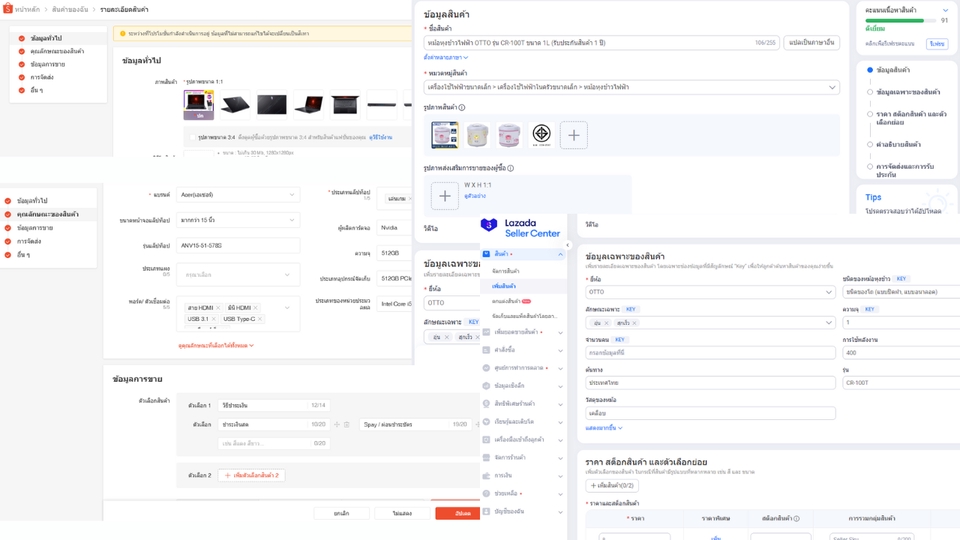This screenshot has height=540, width=960.
Task: Click info icon beside สต็อกสินค้า column header
Action: coord(797,519)
